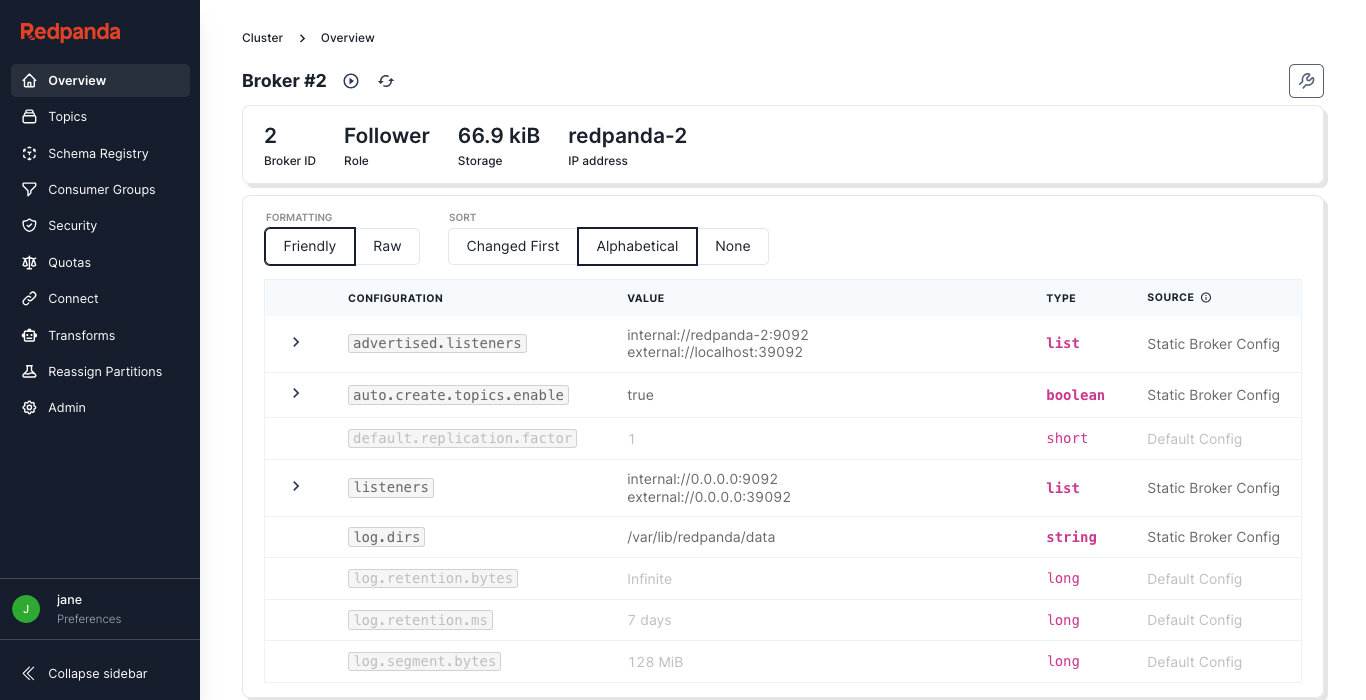Open Consumer Groups in the sidebar
The height and width of the screenshot is (700, 1366).
[x=101, y=189]
